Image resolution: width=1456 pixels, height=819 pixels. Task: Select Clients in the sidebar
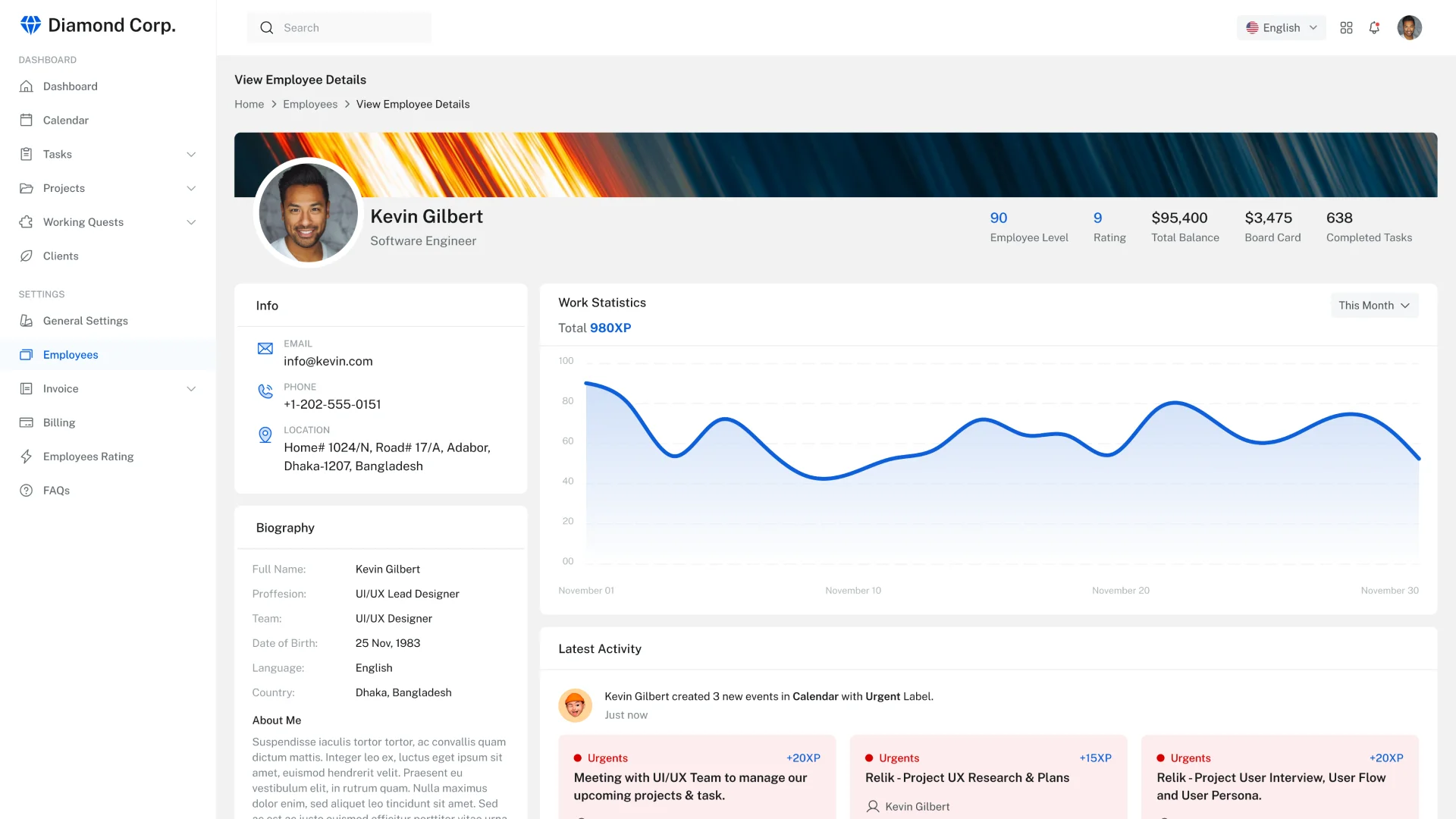pyautogui.click(x=108, y=256)
